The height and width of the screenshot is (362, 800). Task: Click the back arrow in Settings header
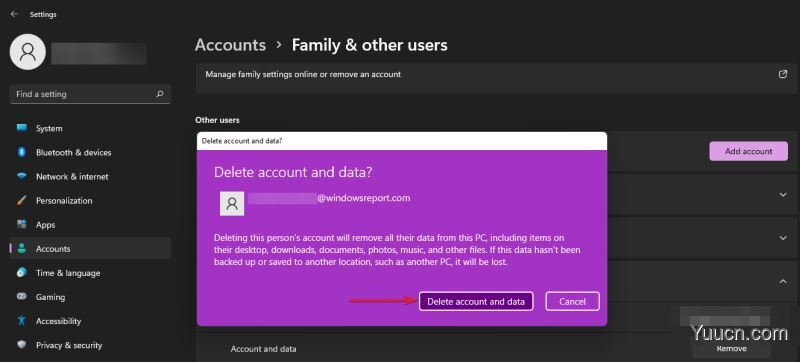pyautogui.click(x=14, y=14)
